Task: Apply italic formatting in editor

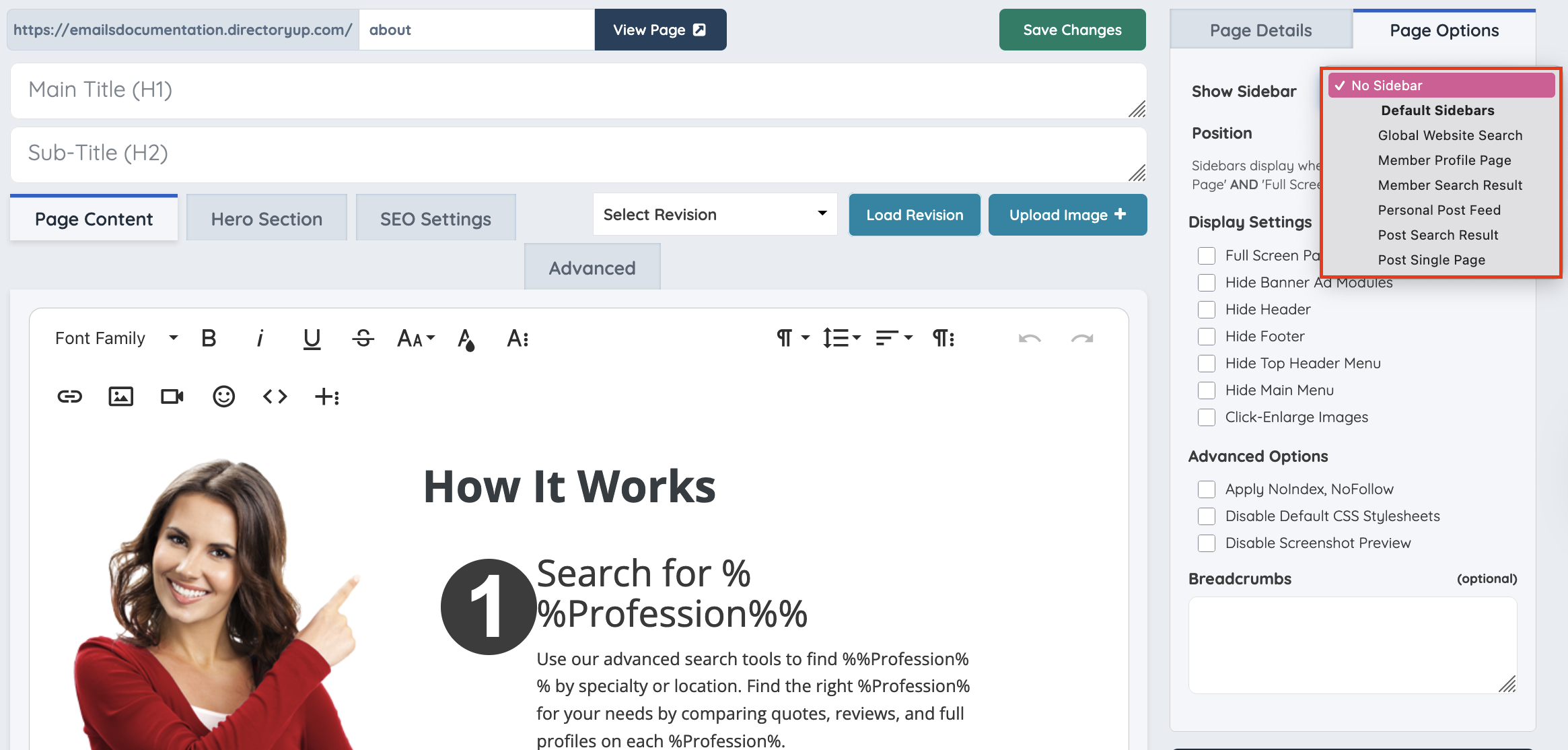Action: click(x=260, y=338)
